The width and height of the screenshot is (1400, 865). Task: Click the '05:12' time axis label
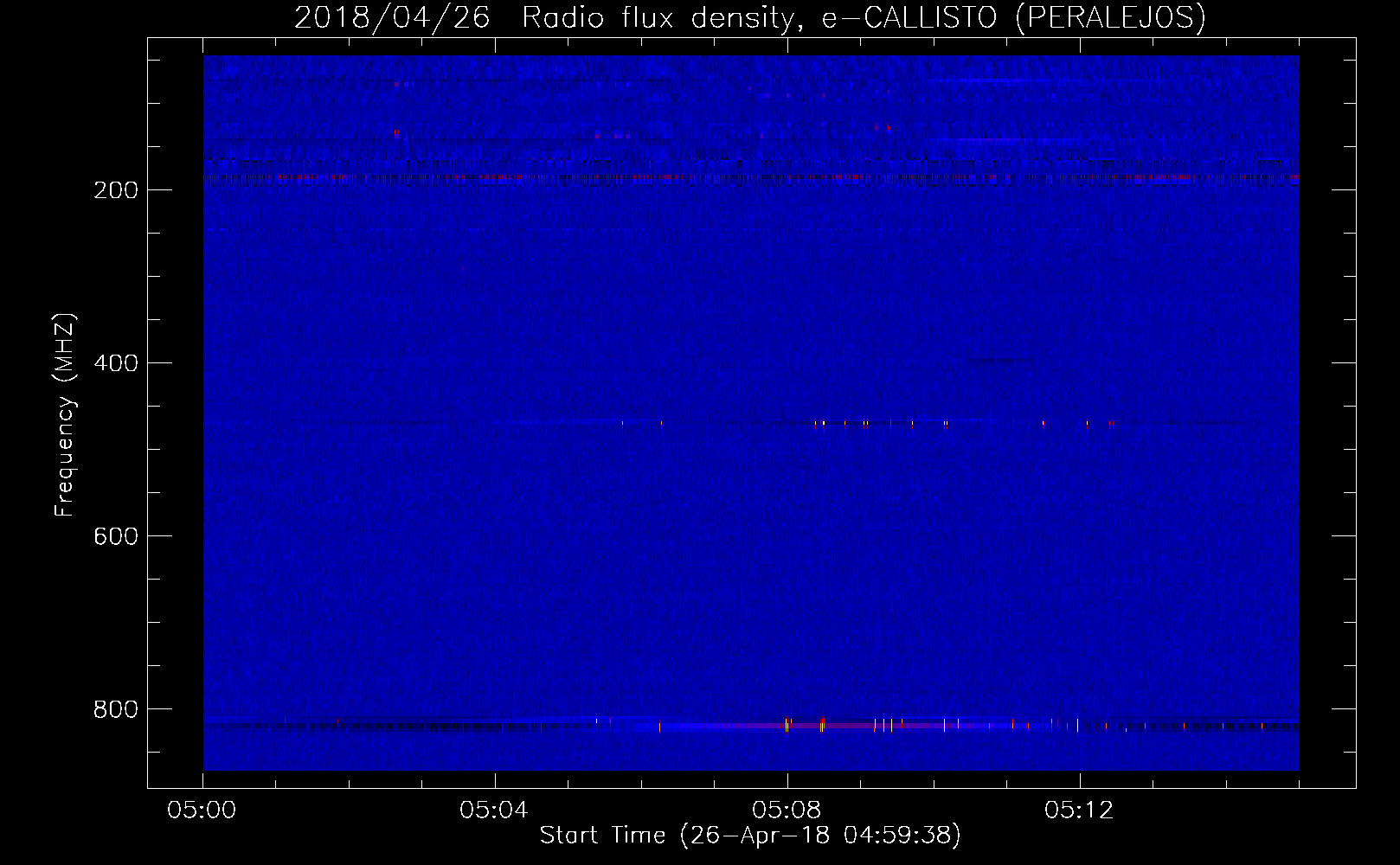1079,811
